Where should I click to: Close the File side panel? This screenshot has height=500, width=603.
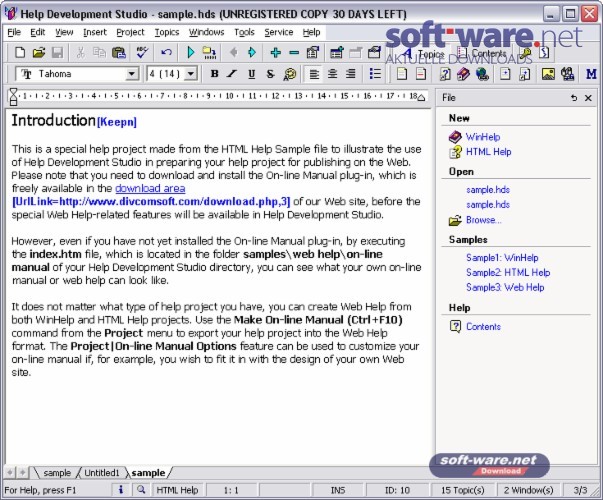tap(588, 98)
